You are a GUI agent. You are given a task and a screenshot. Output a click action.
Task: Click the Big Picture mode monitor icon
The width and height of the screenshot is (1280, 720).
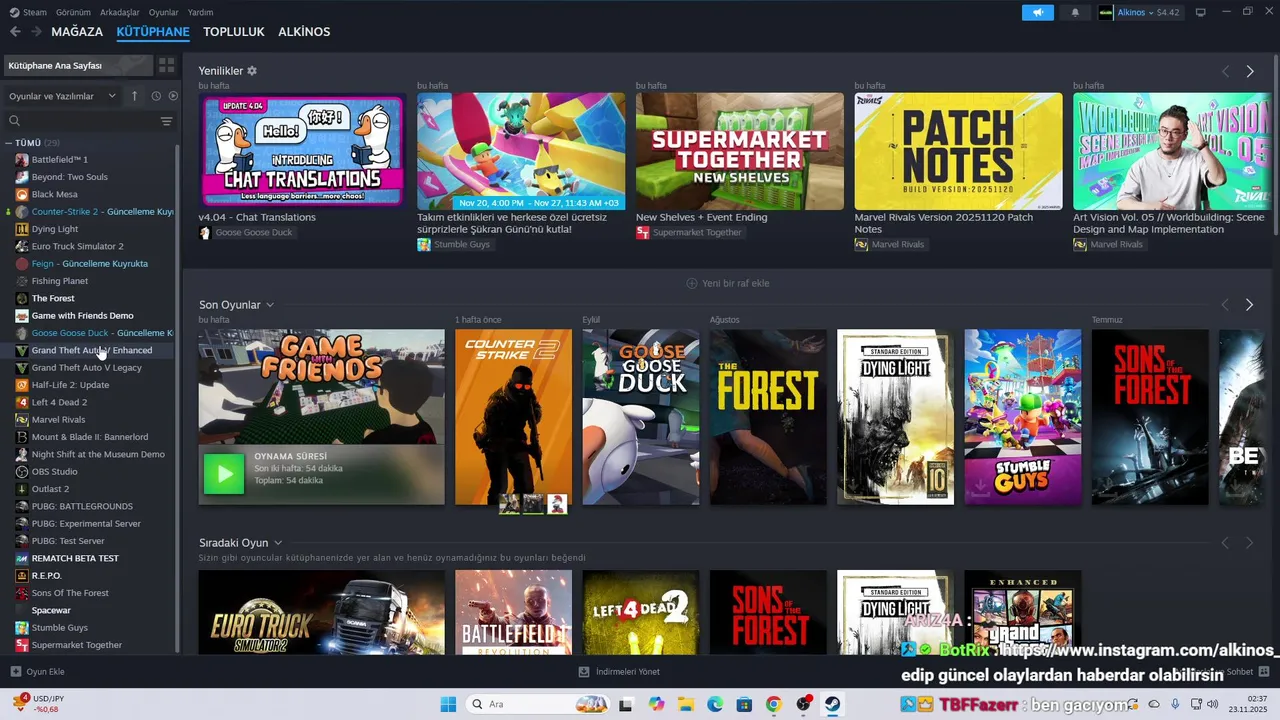[x=1201, y=12]
